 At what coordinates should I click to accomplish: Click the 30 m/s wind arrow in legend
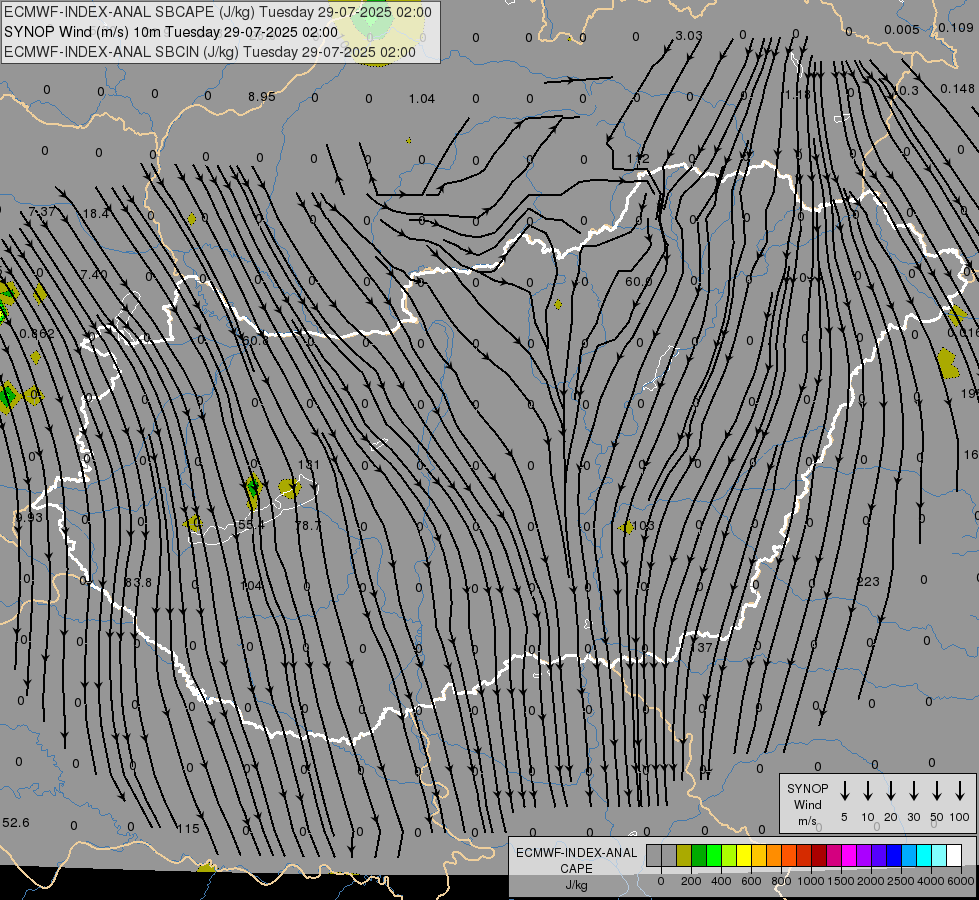pos(913,791)
